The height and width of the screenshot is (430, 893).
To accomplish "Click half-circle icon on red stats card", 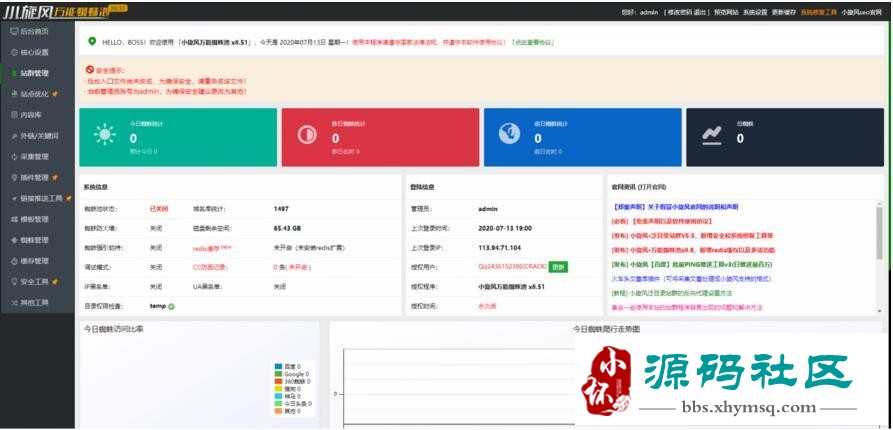I will click(308, 135).
